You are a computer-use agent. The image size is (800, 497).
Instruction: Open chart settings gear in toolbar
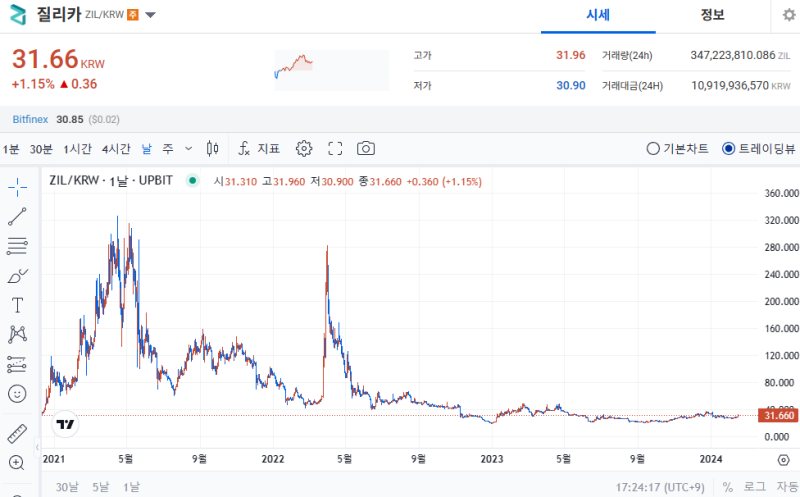coord(304,148)
